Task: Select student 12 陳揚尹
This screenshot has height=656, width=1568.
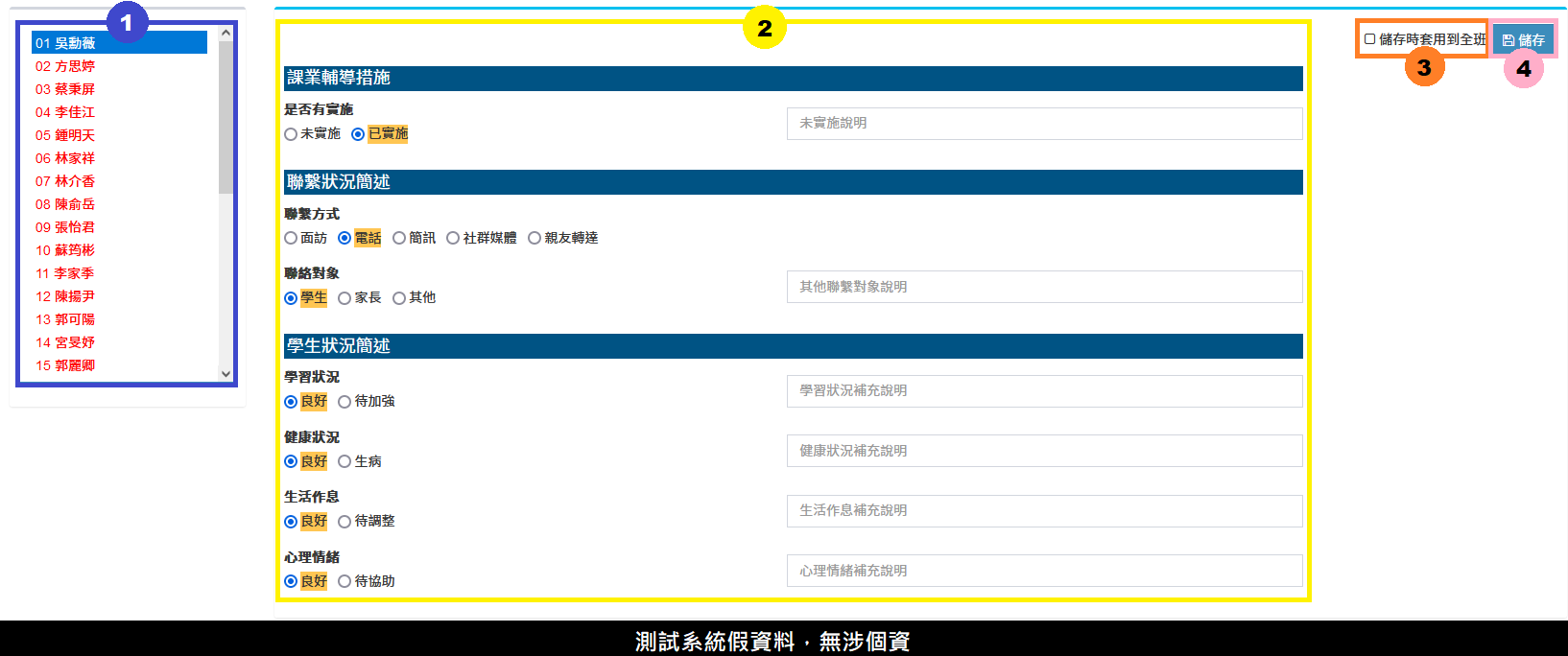Action: pyautogui.click(x=65, y=296)
